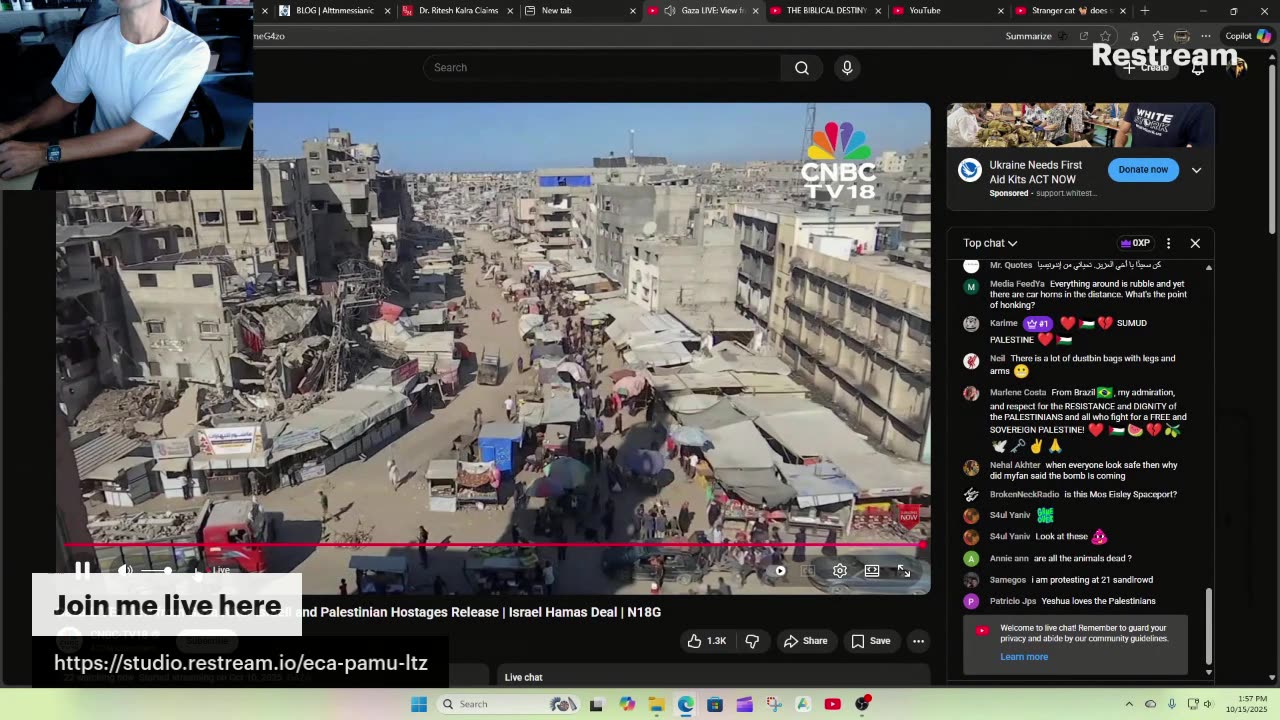Click the Marlene Costa chat username
Screen dimensions: 1280x720
tap(1018, 392)
